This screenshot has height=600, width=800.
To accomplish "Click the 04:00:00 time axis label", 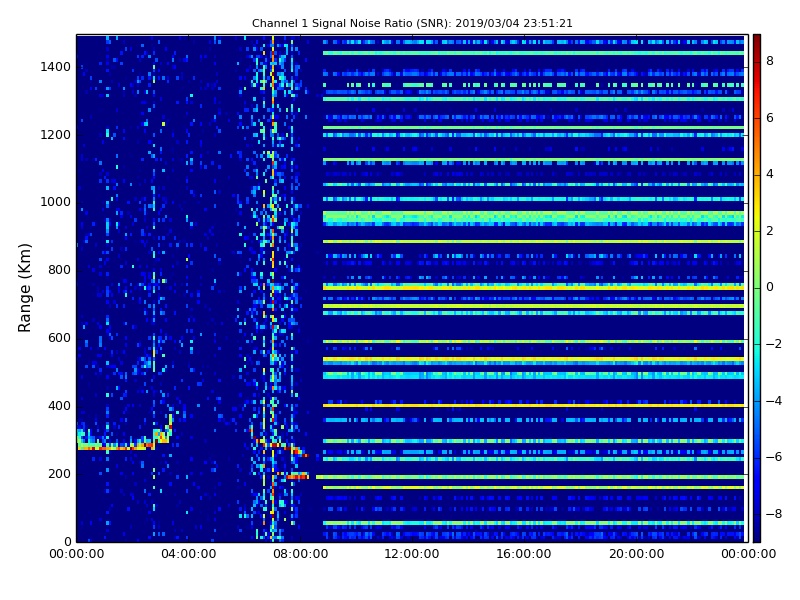I will 188,554.
